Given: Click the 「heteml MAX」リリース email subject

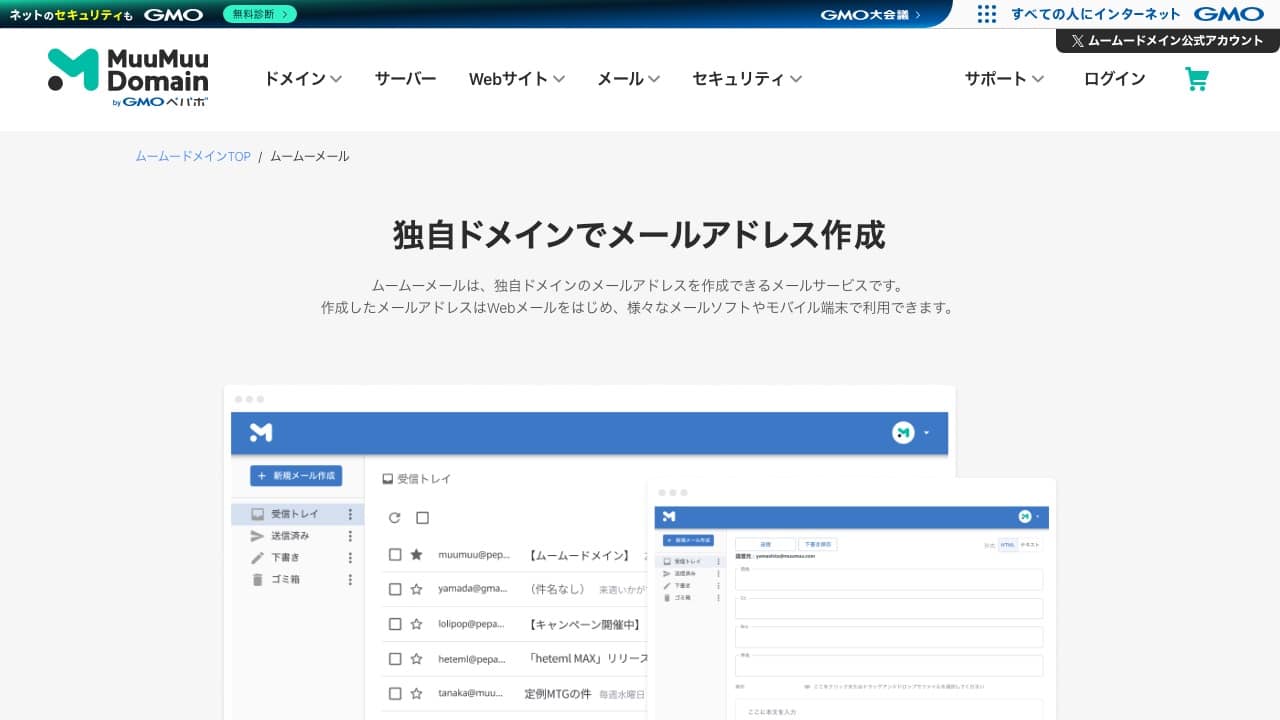Looking at the screenshot, I should (587, 659).
